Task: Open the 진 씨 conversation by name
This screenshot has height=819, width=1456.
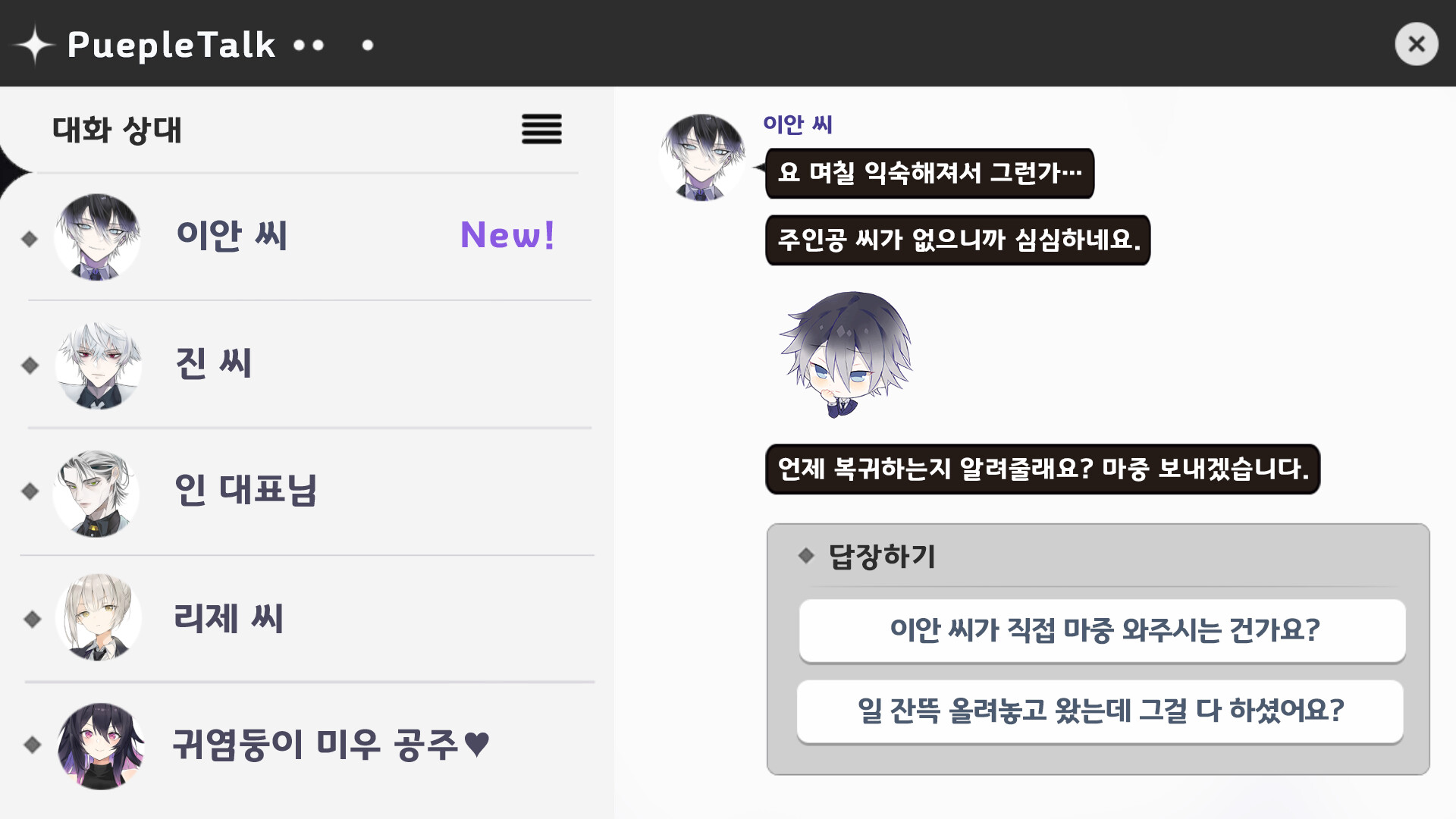Action: coord(213,363)
